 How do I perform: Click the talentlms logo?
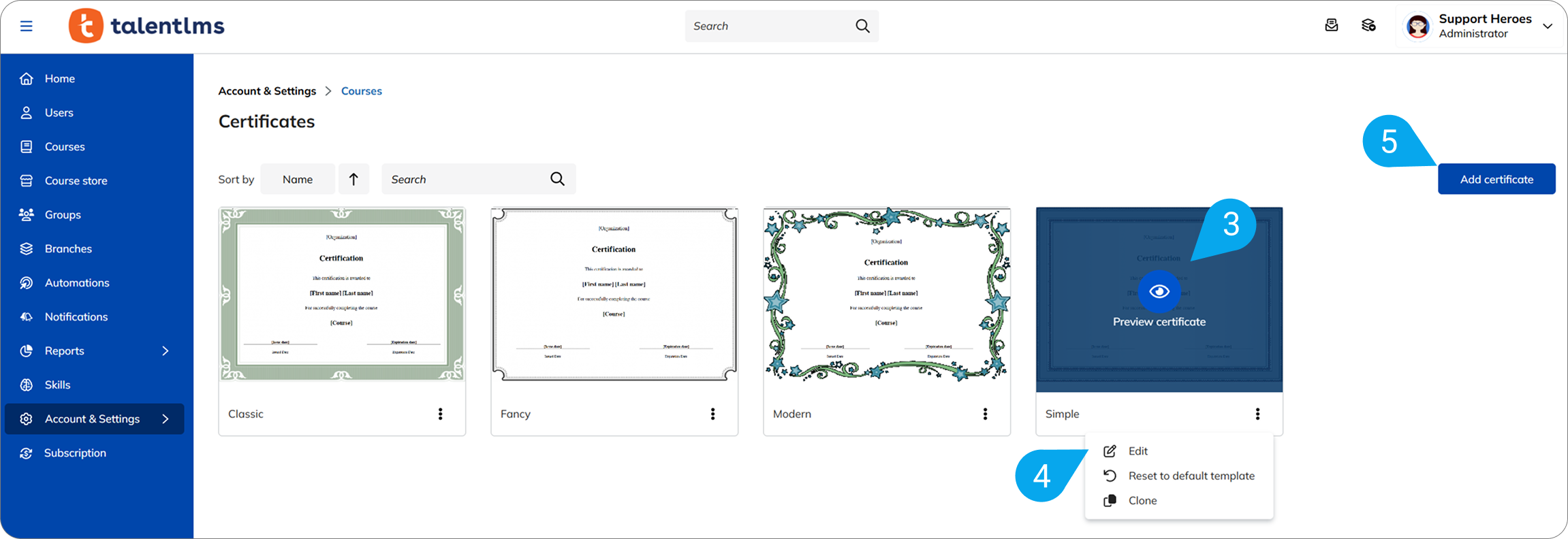coord(146,26)
